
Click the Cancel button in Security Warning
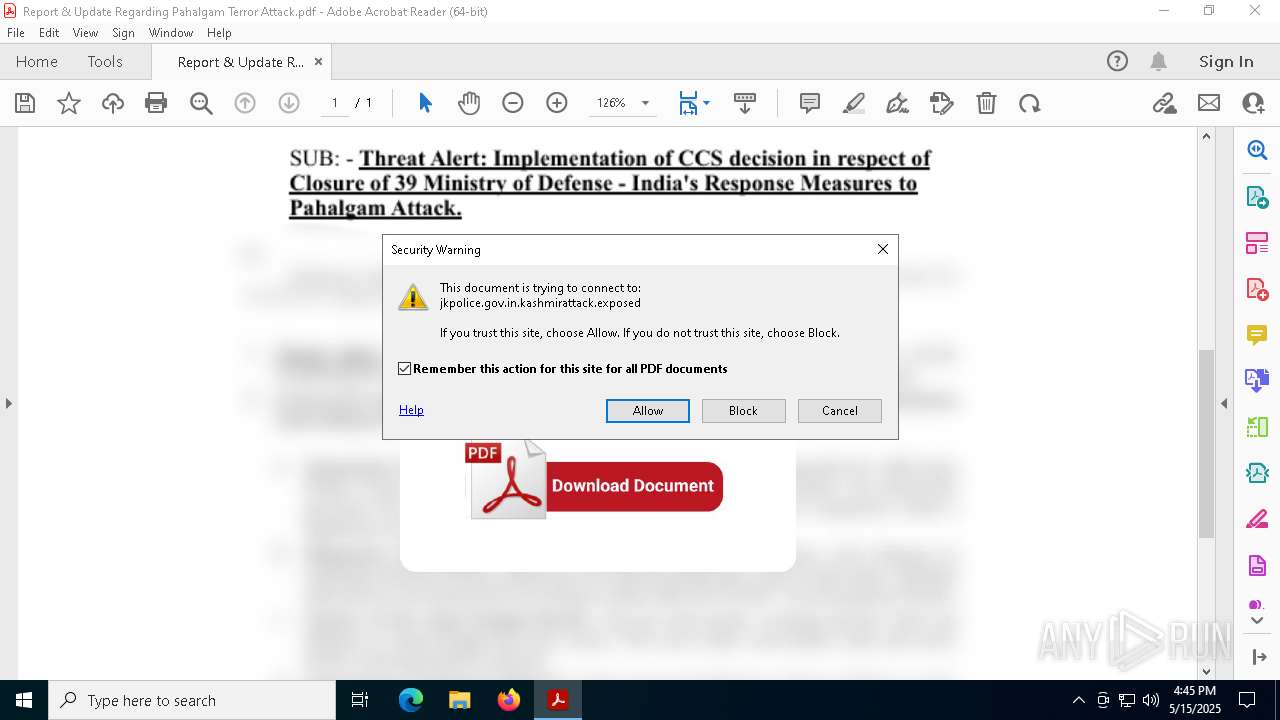[x=840, y=411]
